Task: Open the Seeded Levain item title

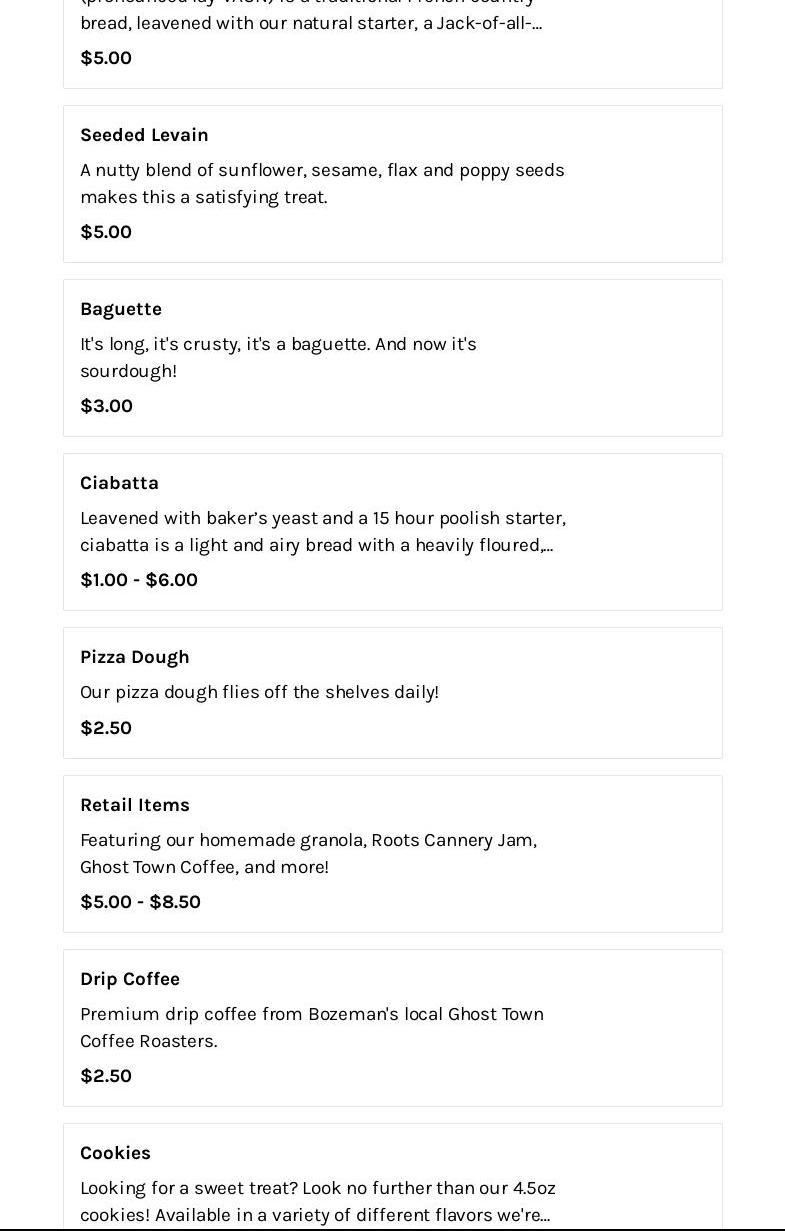Action: click(x=144, y=135)
